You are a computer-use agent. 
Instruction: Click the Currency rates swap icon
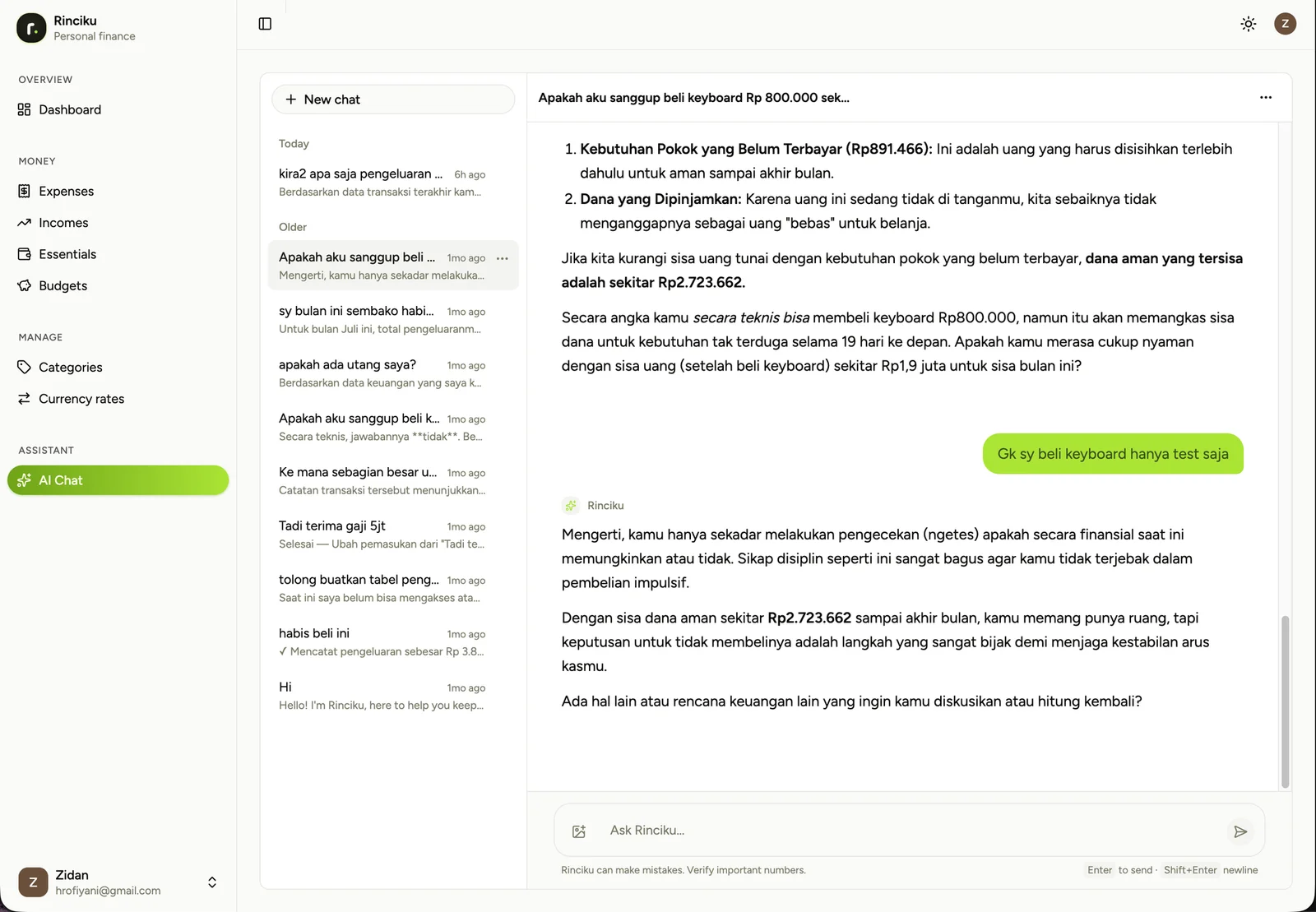click(24, 399)
